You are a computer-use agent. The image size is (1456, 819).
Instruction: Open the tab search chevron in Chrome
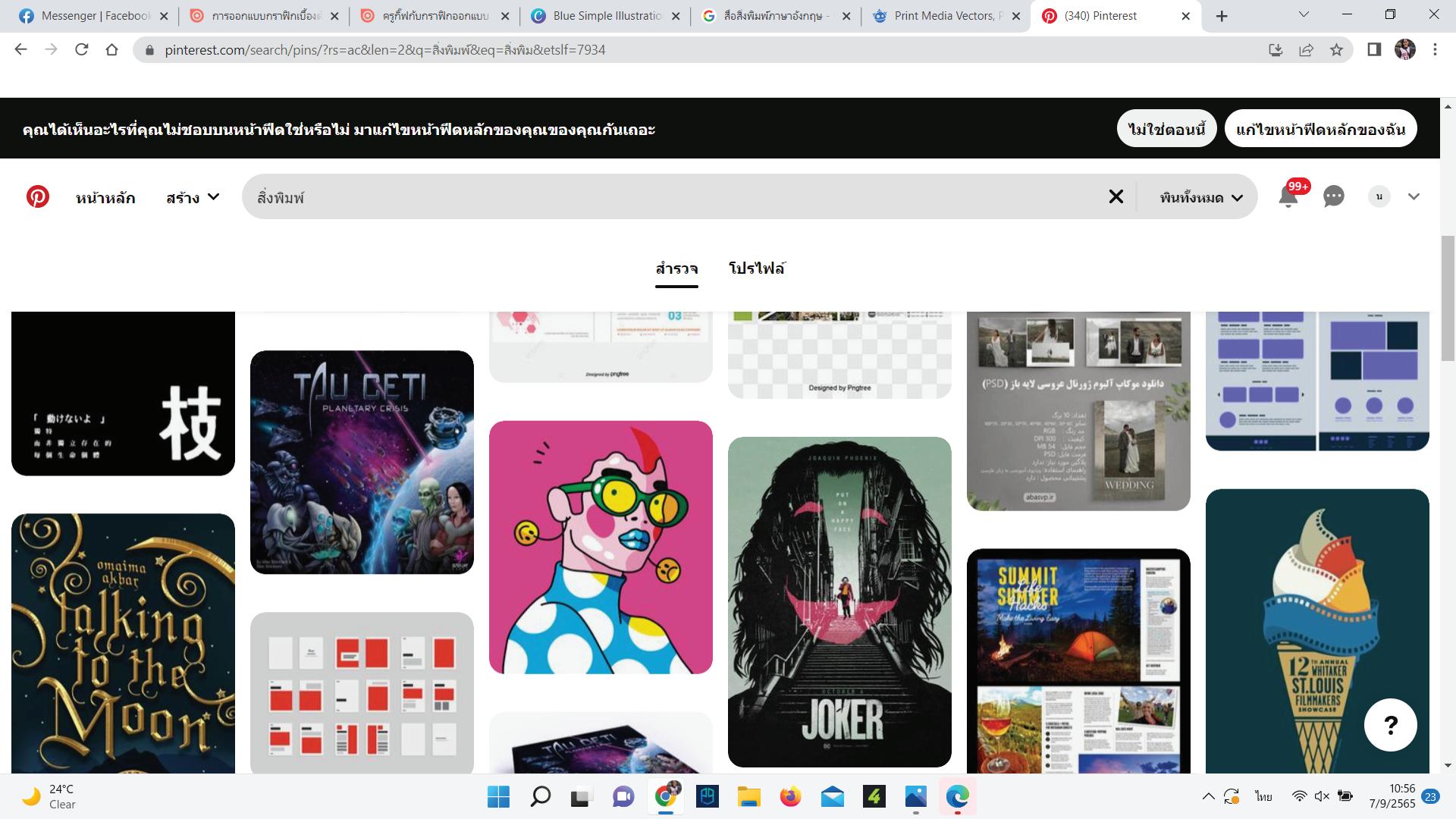click(x=1304, y=14)
